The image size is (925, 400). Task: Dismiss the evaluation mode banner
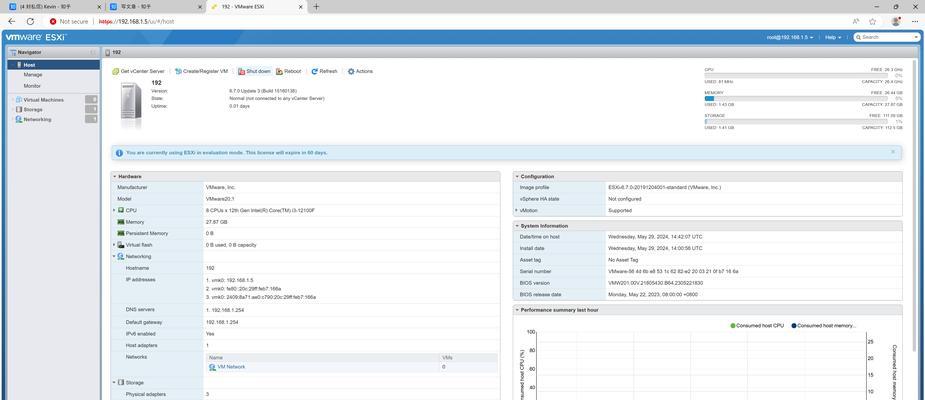point(893,152)
